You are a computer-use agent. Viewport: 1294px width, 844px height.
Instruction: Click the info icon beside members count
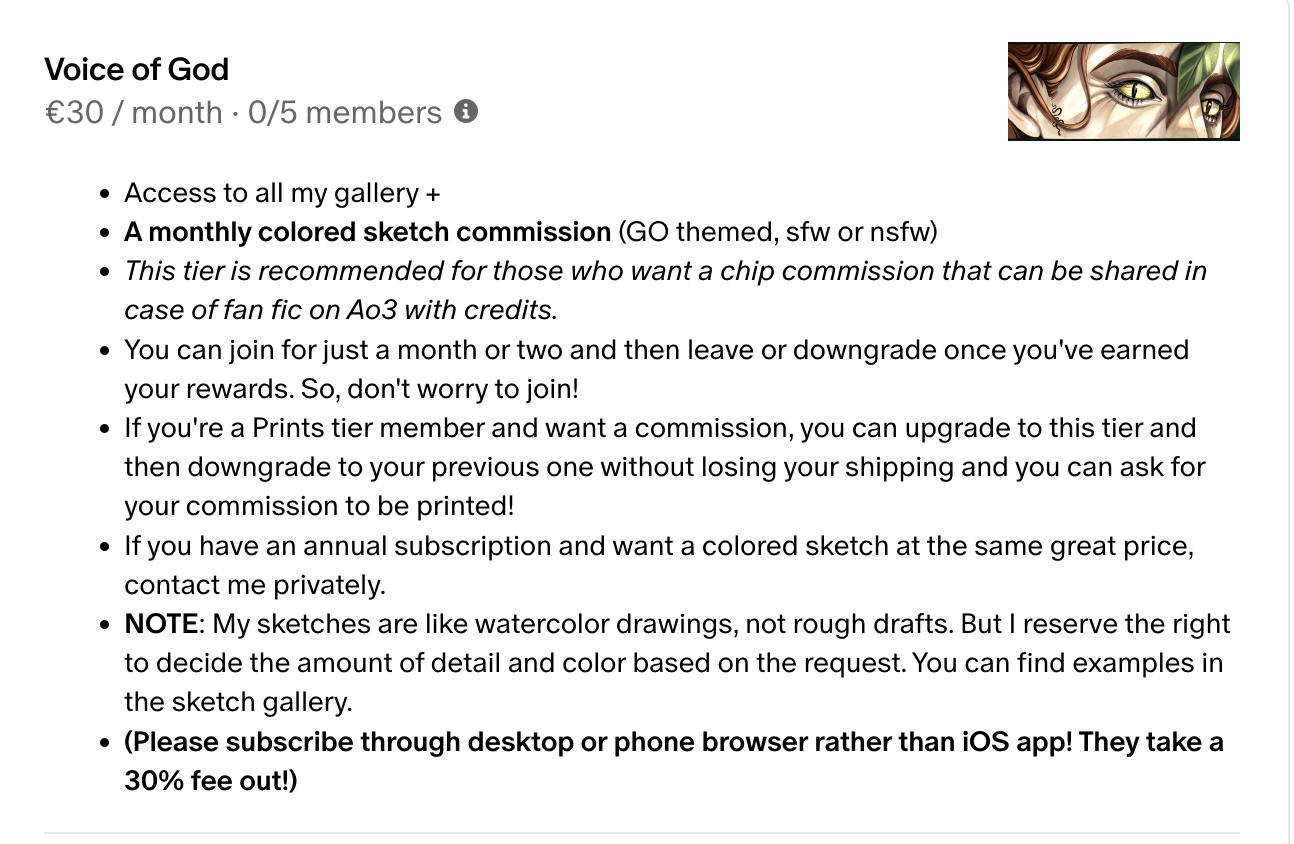pos(465,112)
